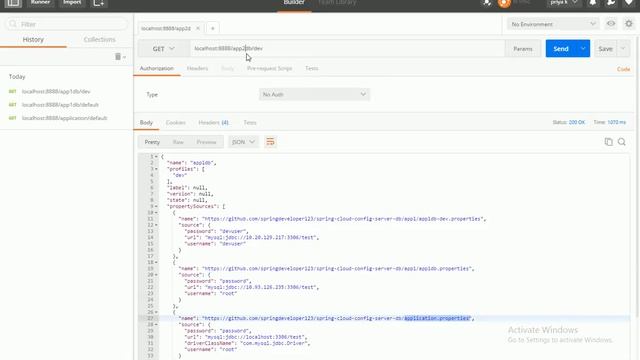Open history item localhost:8888/app1db/default
This screenshot has width=640, height=360.
tap(60, 105)
